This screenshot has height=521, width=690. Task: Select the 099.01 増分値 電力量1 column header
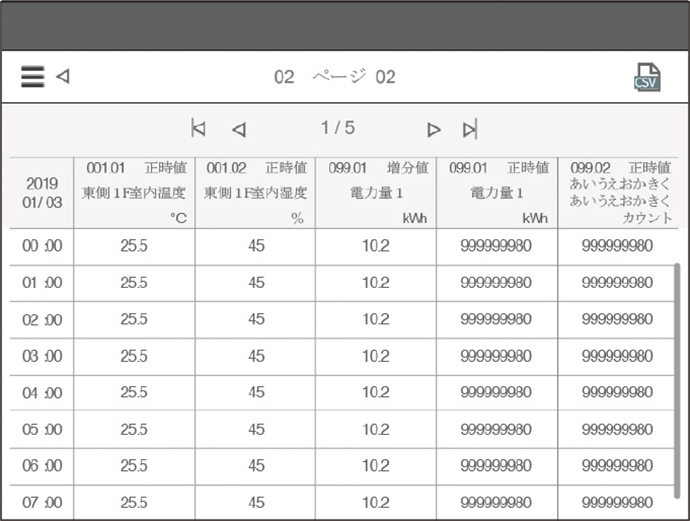(376, 193)
